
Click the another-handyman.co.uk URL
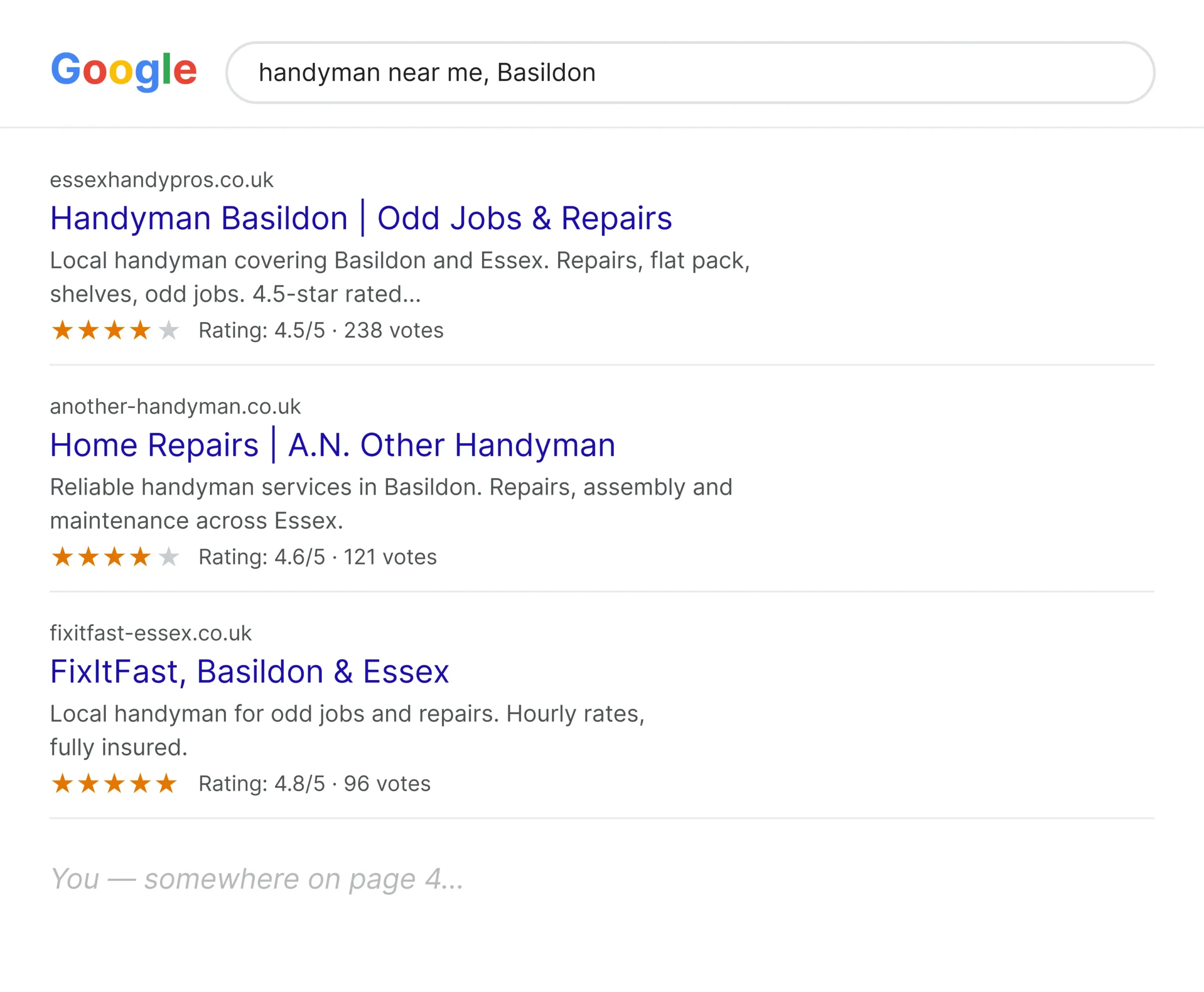[x=175, y=407]
